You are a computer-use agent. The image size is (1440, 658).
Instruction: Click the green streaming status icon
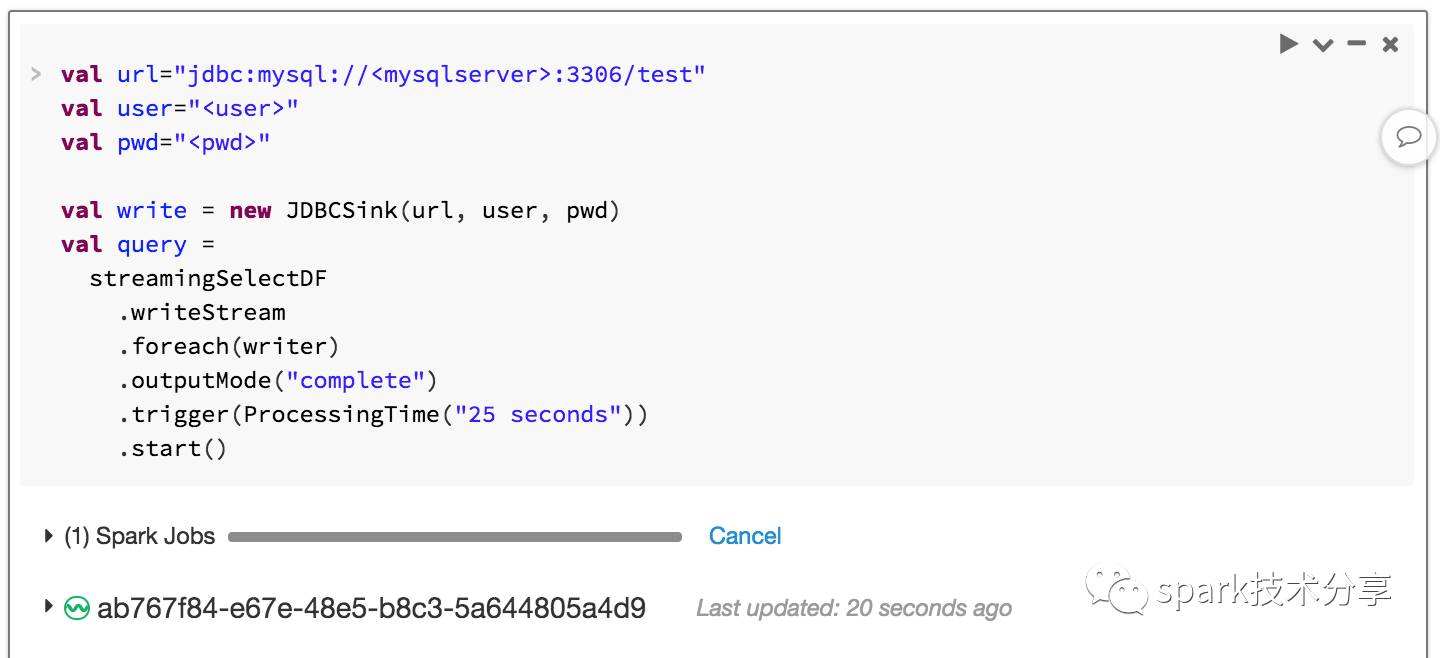[x=77, y=608]
